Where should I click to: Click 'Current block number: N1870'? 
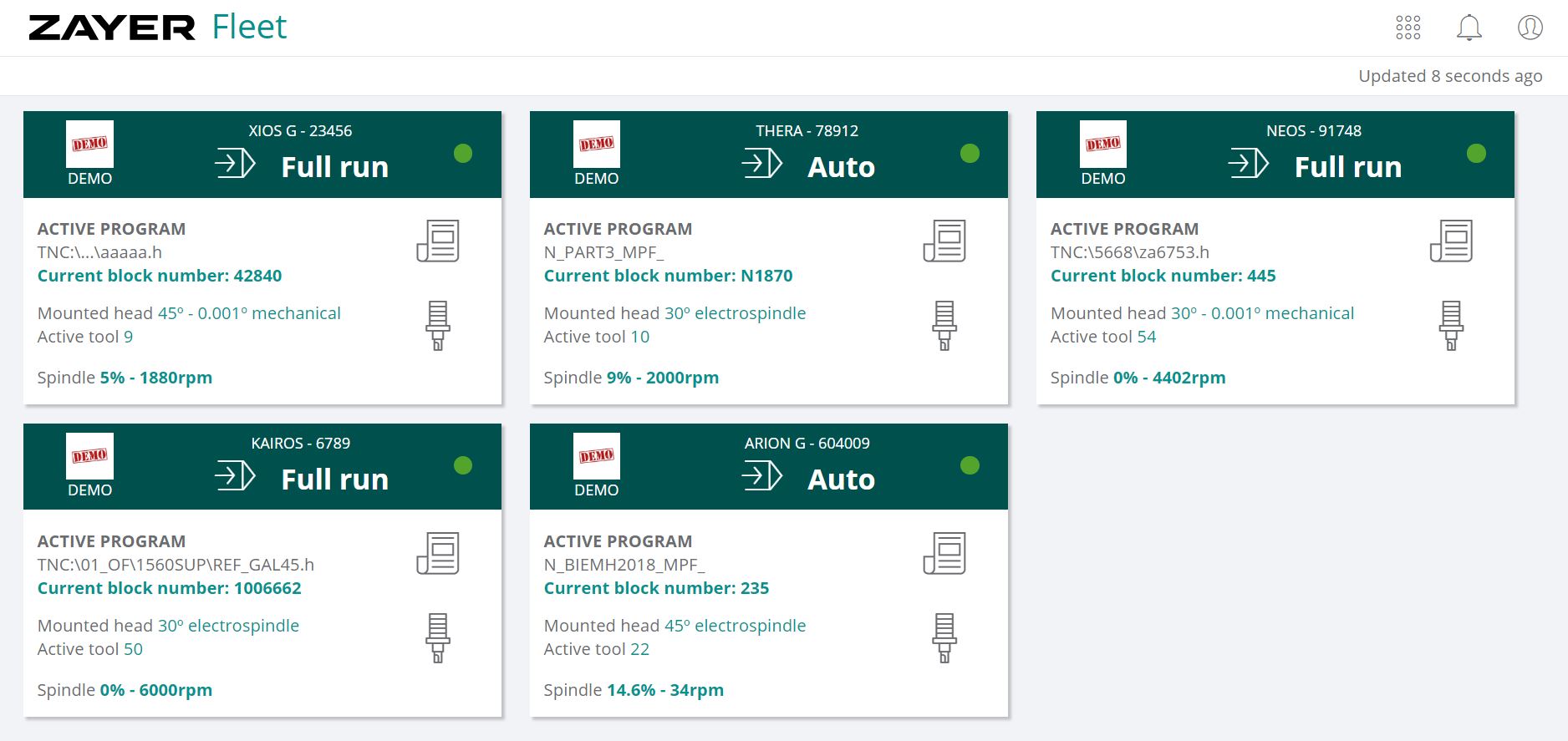click(x=669, y=276)
